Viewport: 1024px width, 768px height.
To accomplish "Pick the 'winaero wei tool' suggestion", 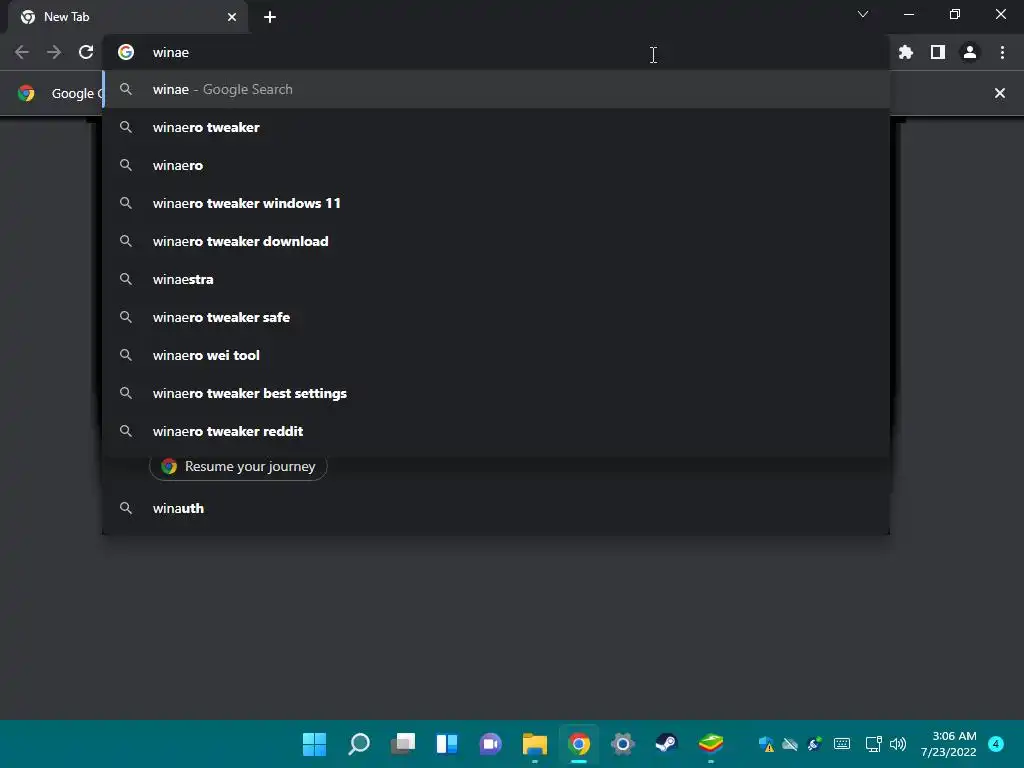I will click(496, 355).
